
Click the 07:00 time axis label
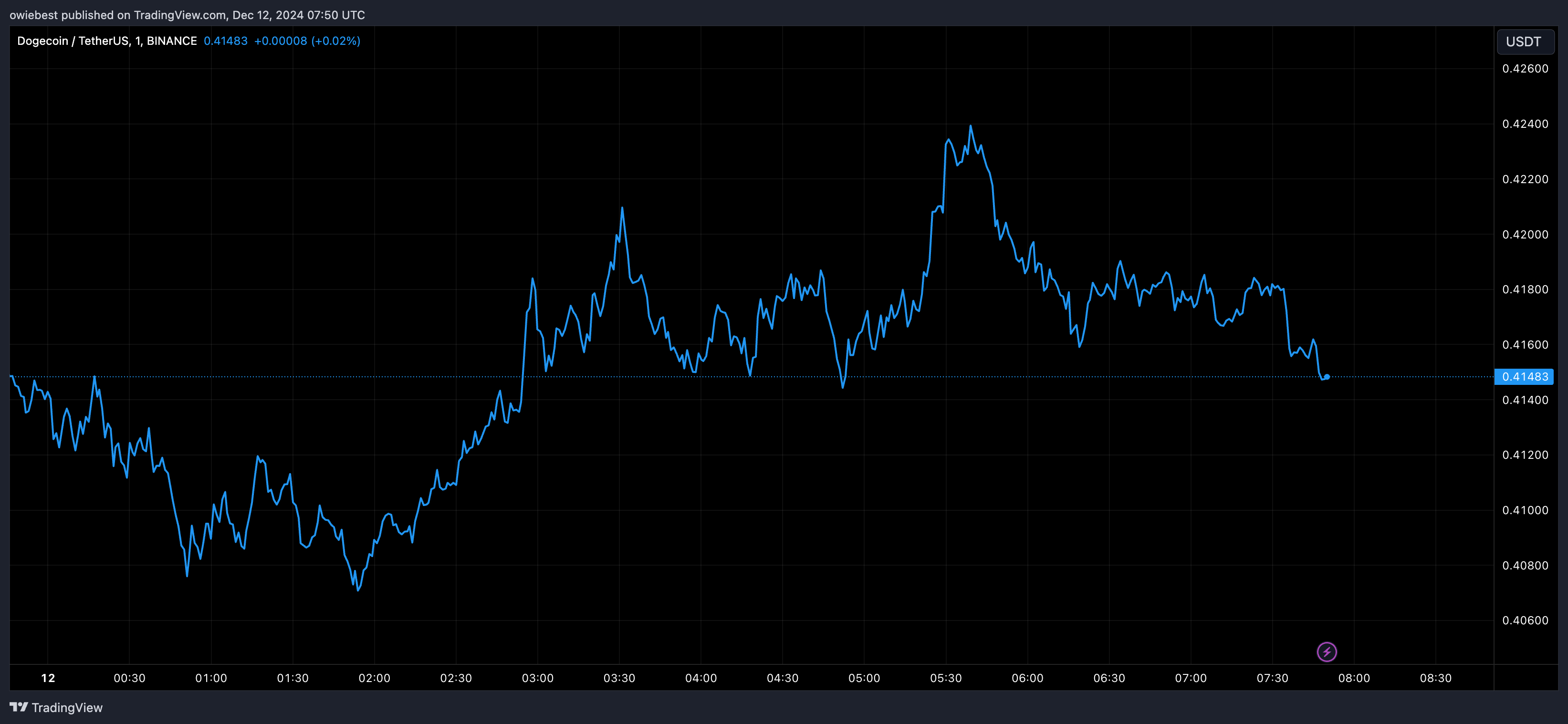[x=1191, y=678]
